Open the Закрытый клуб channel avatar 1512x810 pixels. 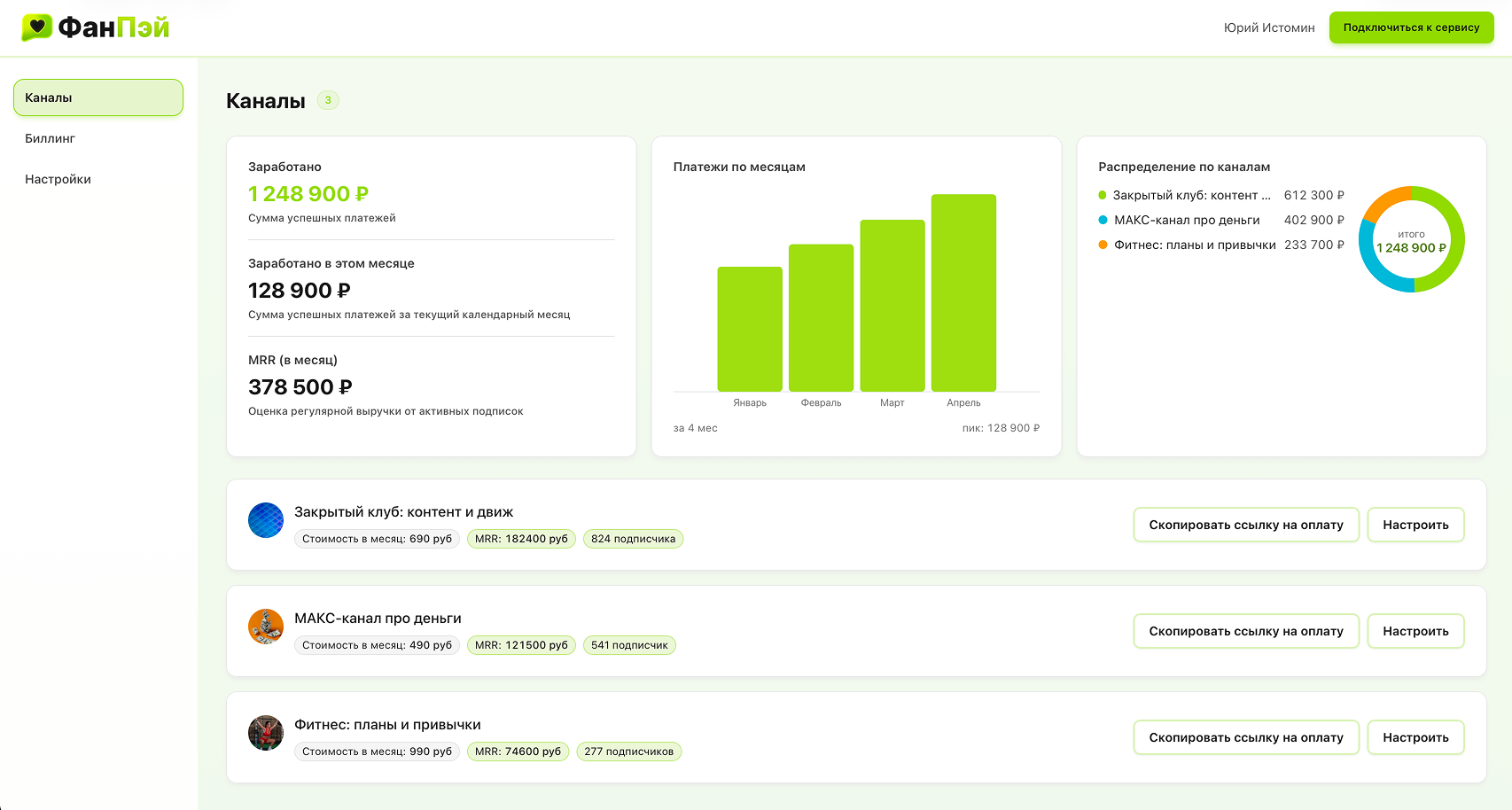pos(266,520)
